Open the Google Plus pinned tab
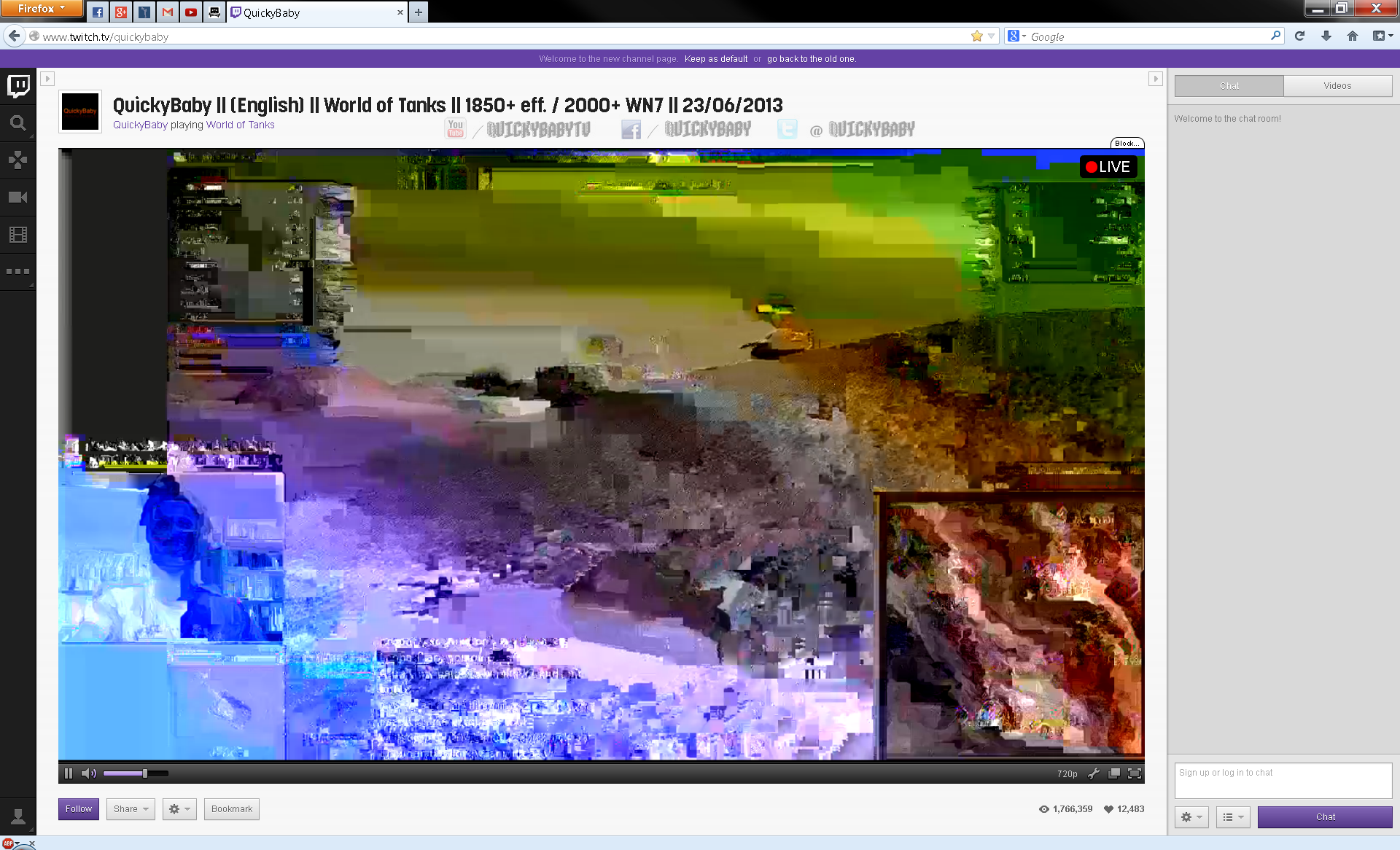The image size is (1400, 850). (x=121, y=12)
